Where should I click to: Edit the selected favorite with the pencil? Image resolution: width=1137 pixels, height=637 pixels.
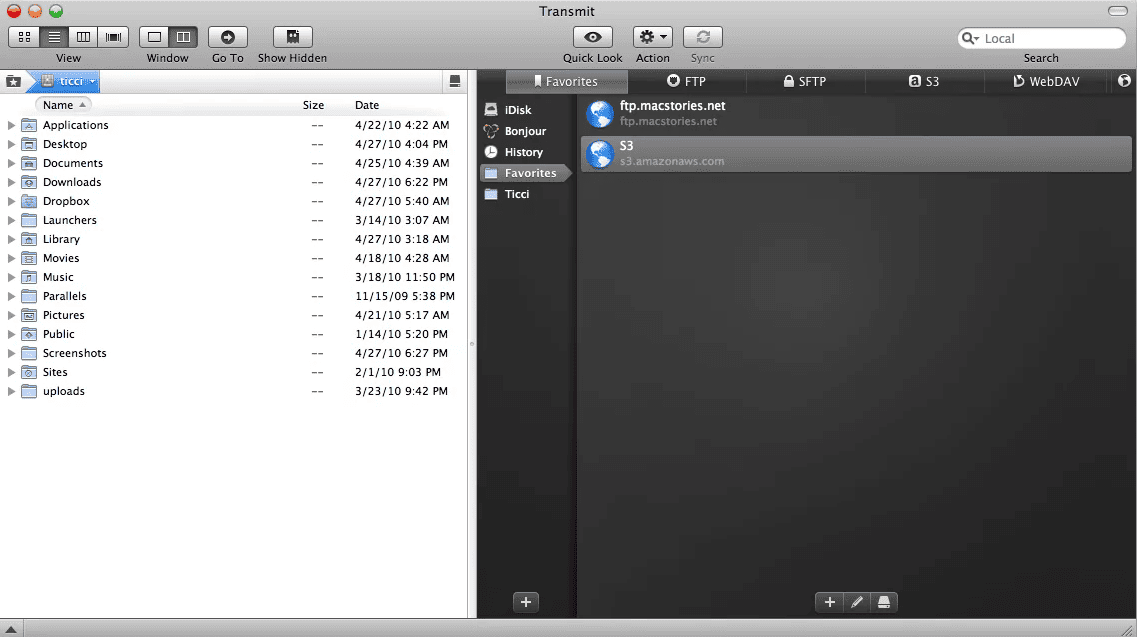(x=856, y=602)
